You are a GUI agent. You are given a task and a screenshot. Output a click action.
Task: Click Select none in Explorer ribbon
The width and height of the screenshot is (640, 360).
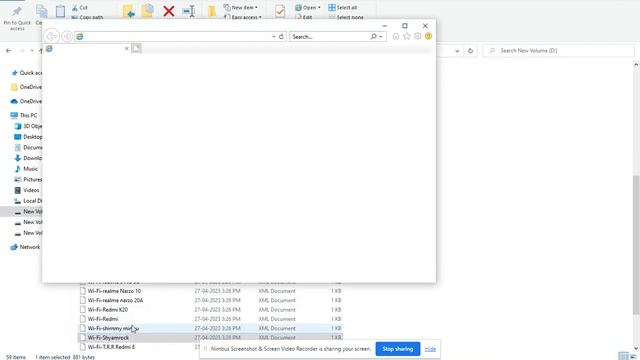click(x=346, y=17)
